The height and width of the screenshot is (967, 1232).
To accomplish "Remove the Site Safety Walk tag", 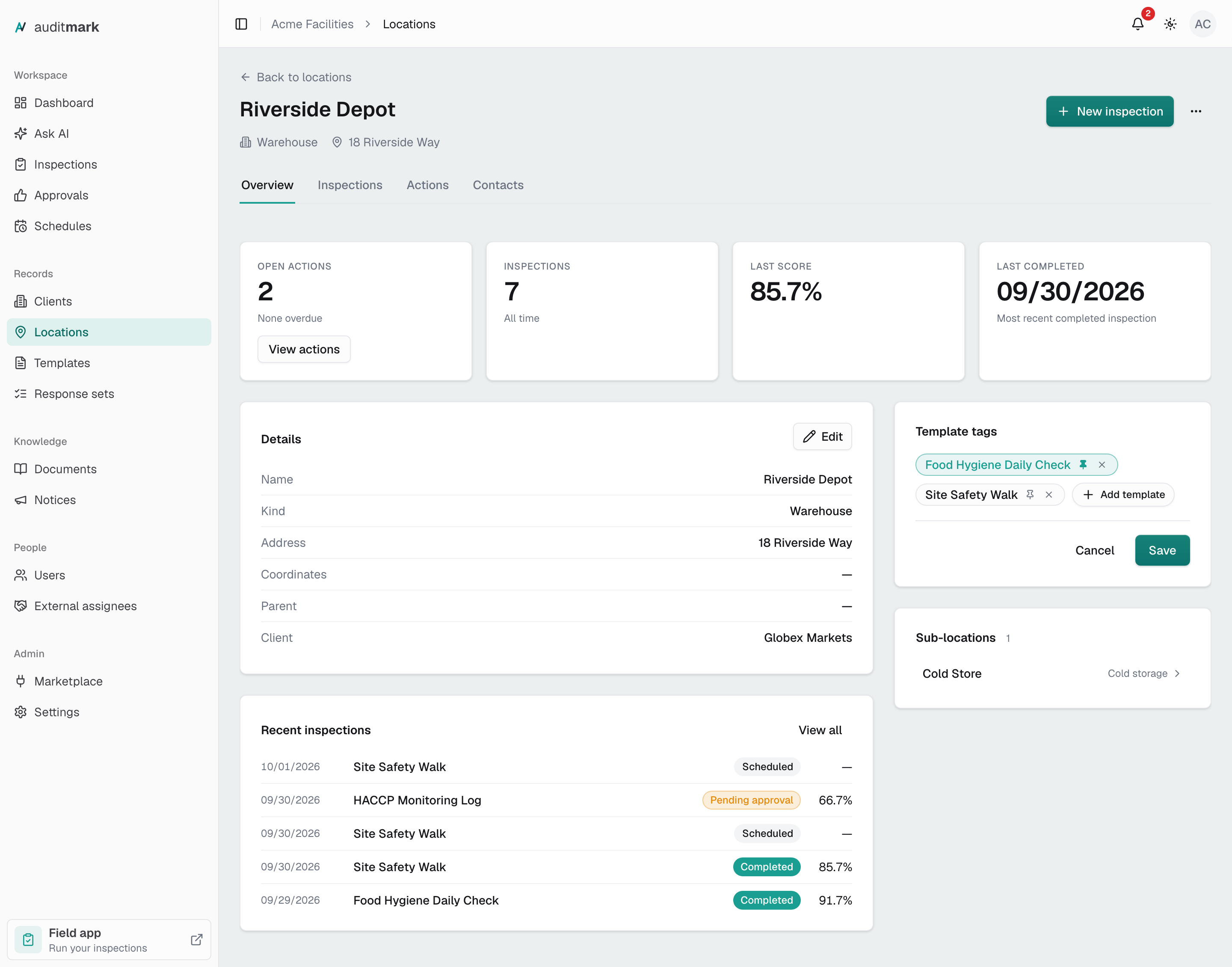I will 1048,494.
